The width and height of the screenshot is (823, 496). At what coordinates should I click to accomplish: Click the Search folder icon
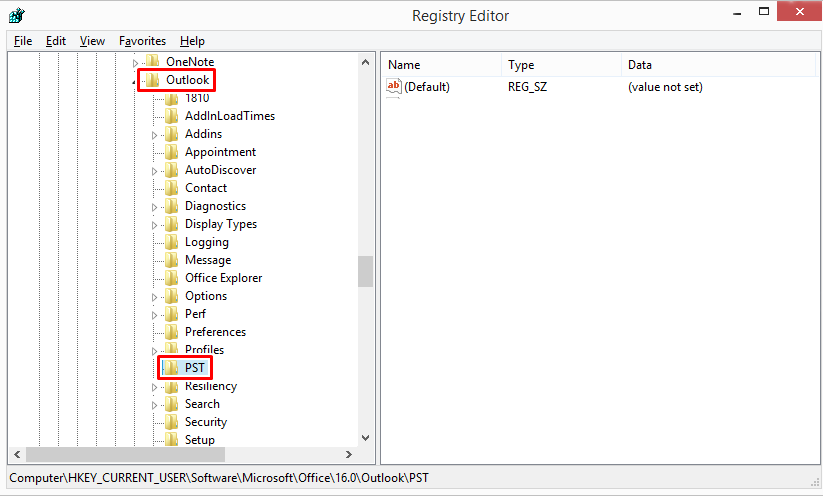pos(172,404)
